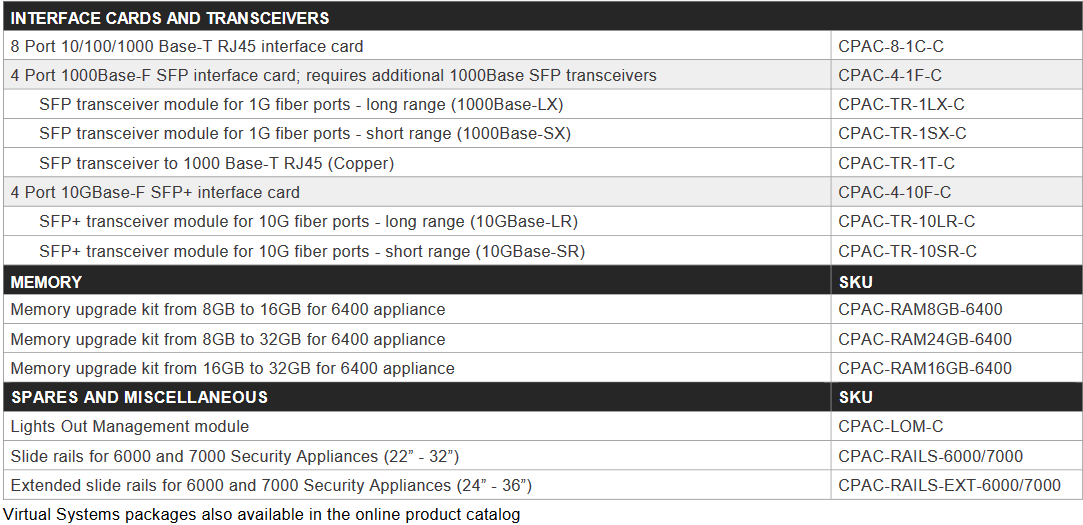Click SKU CPAC-4-1F-C

pos(890,75)
